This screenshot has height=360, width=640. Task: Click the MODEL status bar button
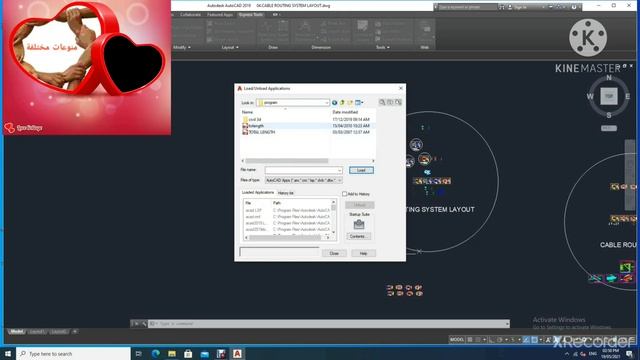point(457,340)
